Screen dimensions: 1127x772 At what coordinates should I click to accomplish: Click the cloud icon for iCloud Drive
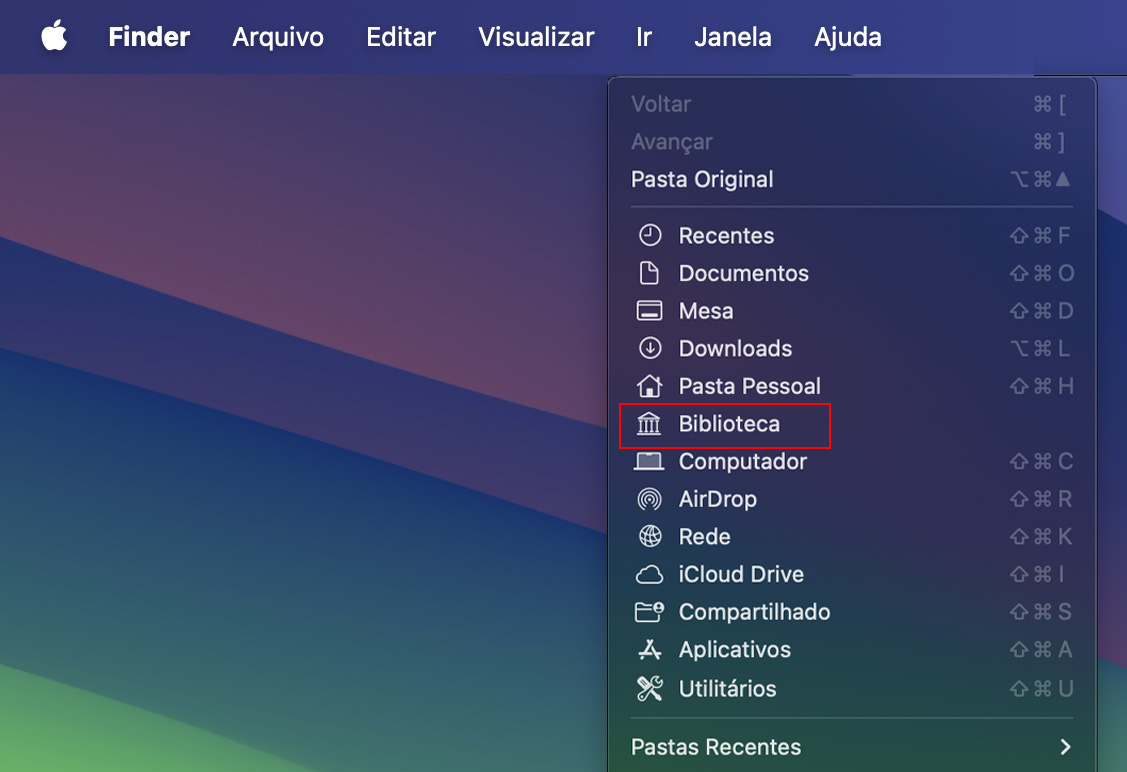click(x=651, y=574)
